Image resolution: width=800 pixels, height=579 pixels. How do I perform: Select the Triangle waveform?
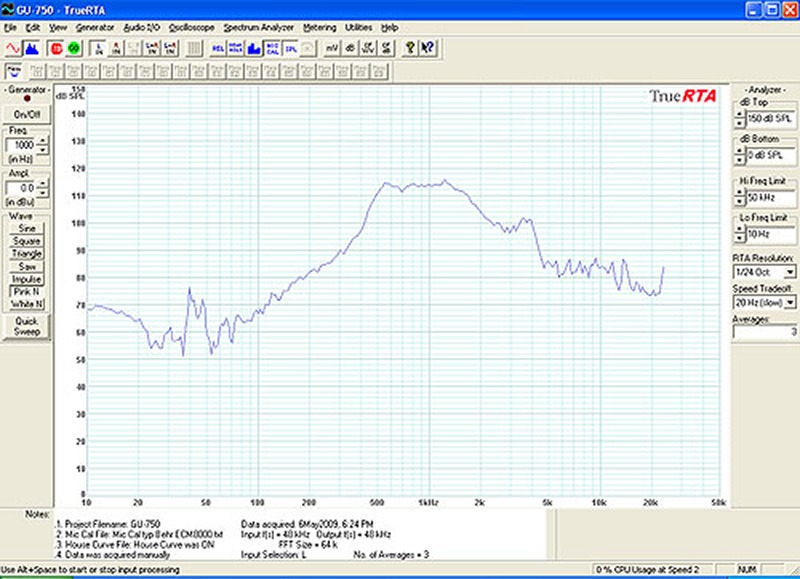pyautogui.click(x=27, y=254)
